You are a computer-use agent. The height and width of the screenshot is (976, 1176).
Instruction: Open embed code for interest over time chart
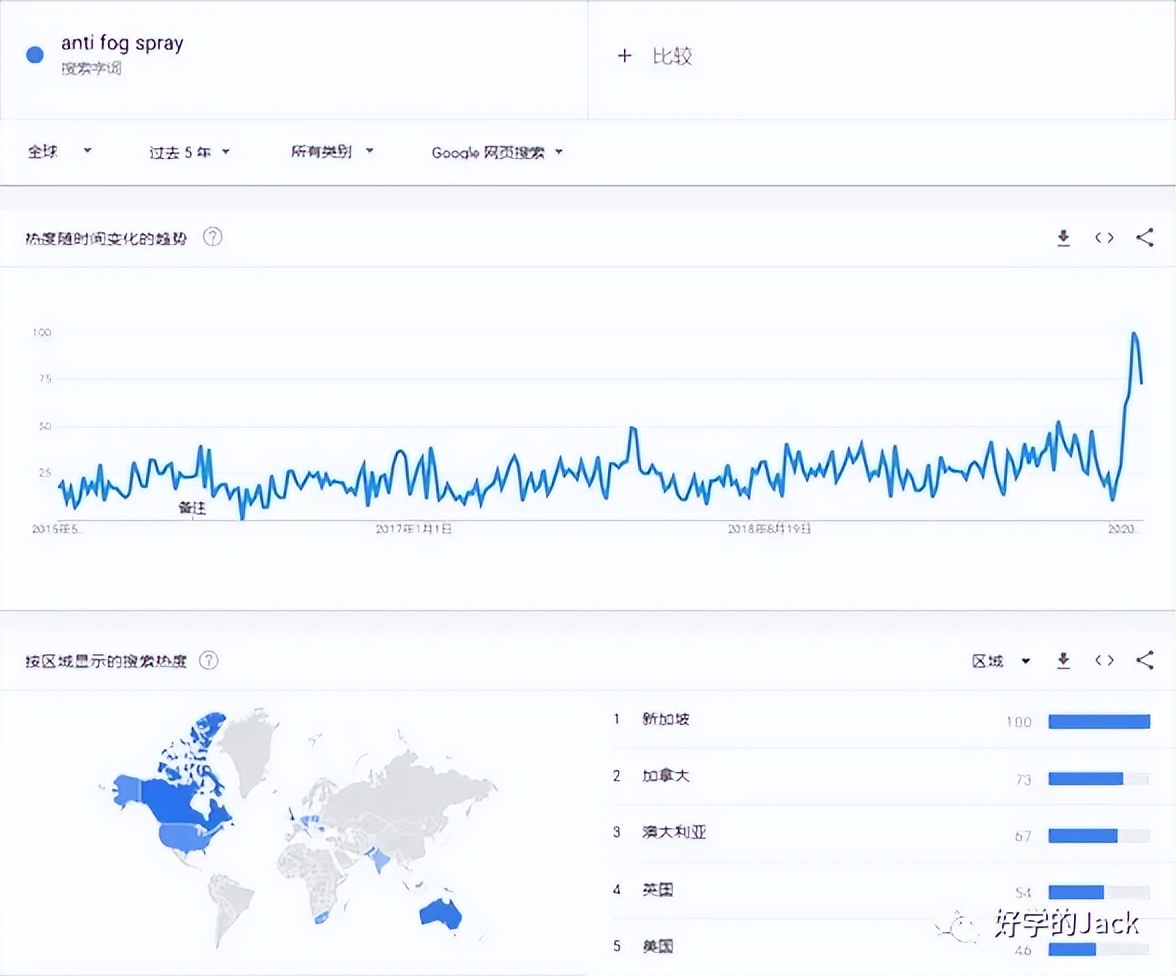pos(1104,238)
